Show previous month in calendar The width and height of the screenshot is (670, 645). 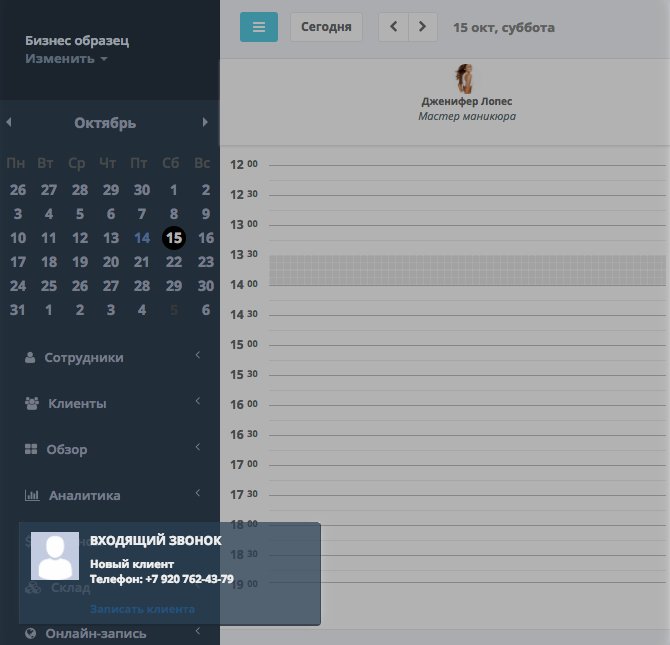point(9,123)
